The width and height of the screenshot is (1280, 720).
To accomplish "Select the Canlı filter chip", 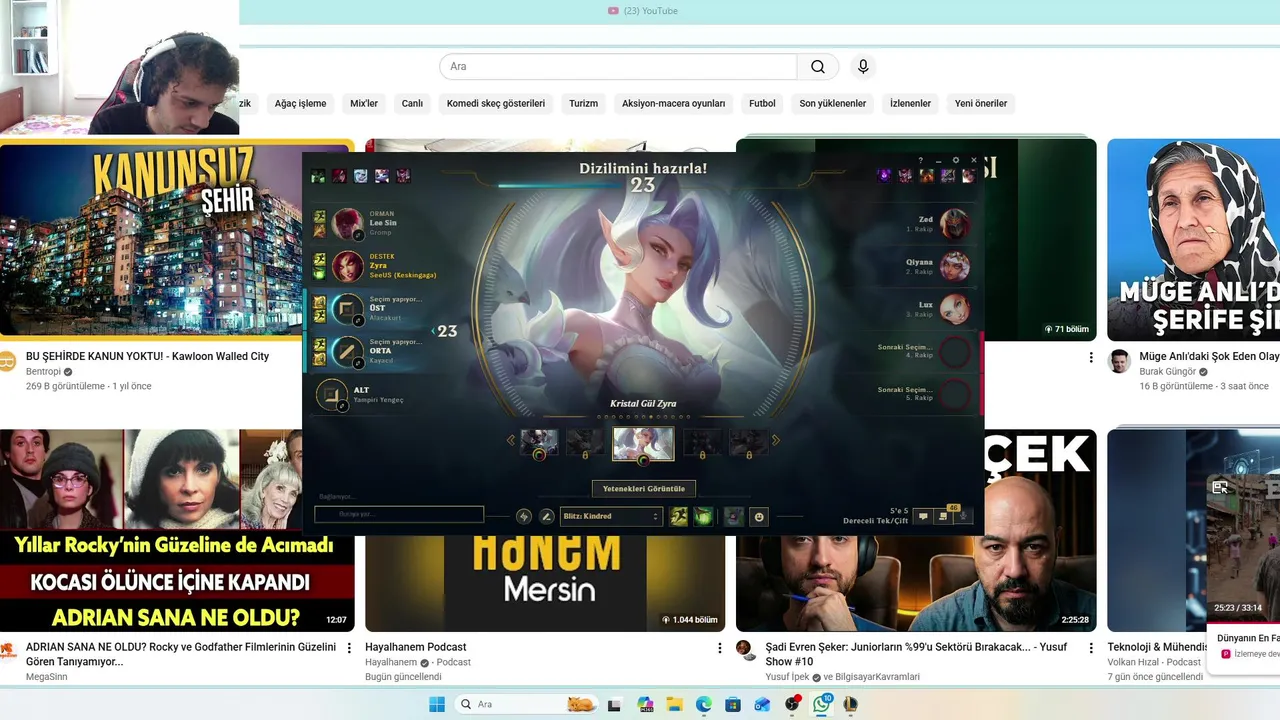I will click(412, 103).
